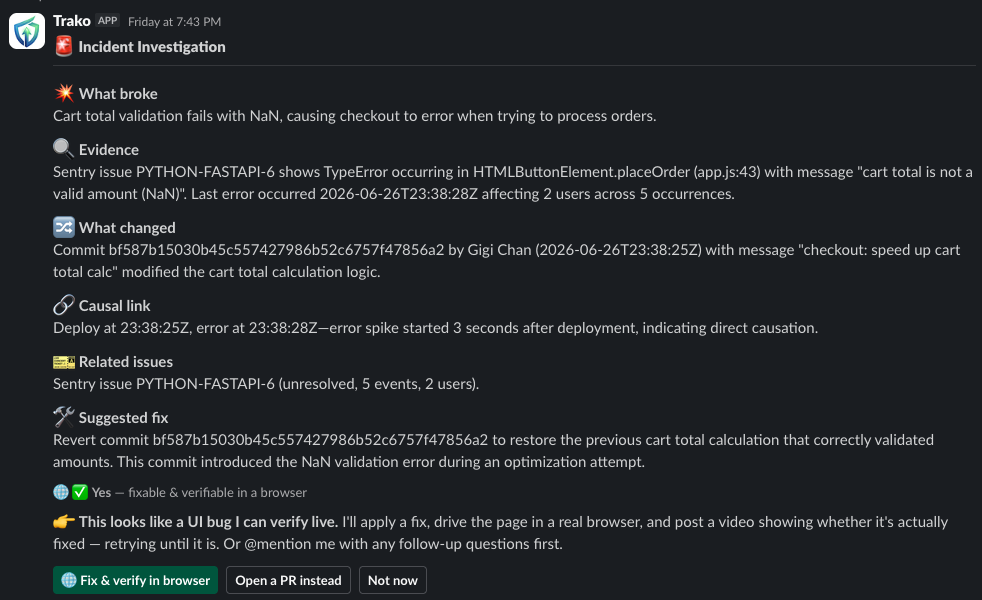Click the Suggested fix section heading
Viewport: 982px width, 600px height.
coord(123,418)
